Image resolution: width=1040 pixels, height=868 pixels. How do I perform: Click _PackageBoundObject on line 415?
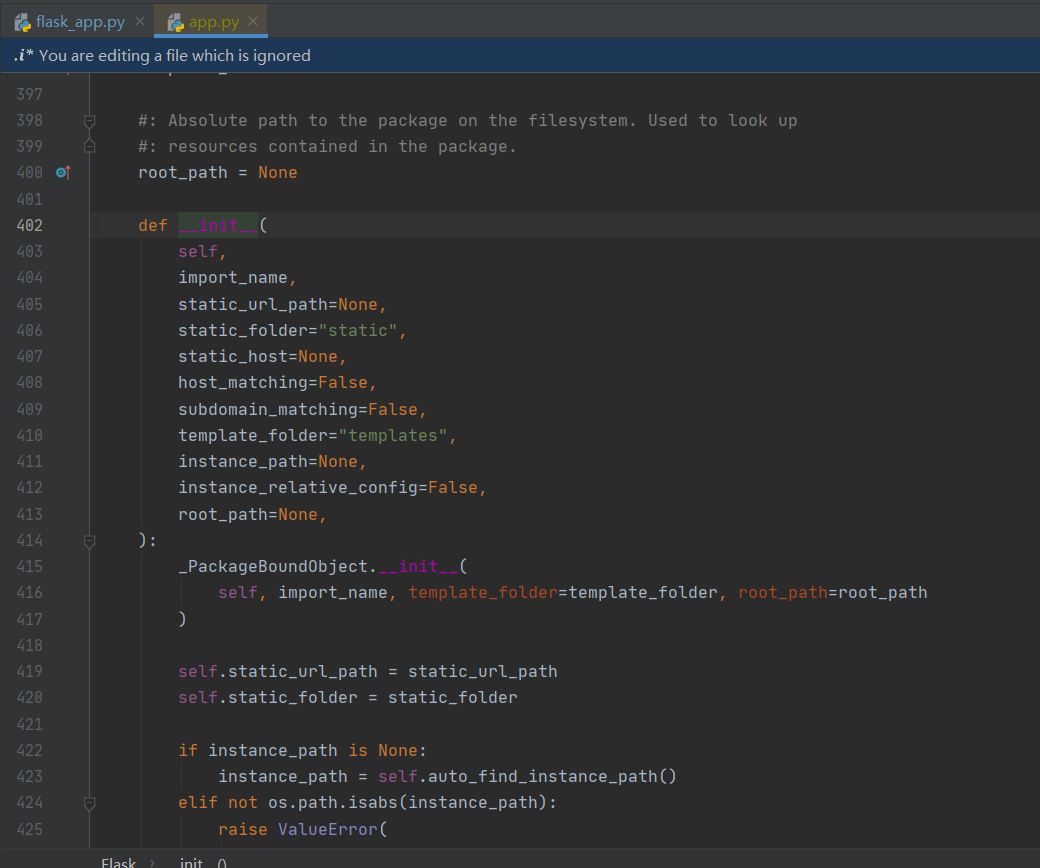click(273, 567)
